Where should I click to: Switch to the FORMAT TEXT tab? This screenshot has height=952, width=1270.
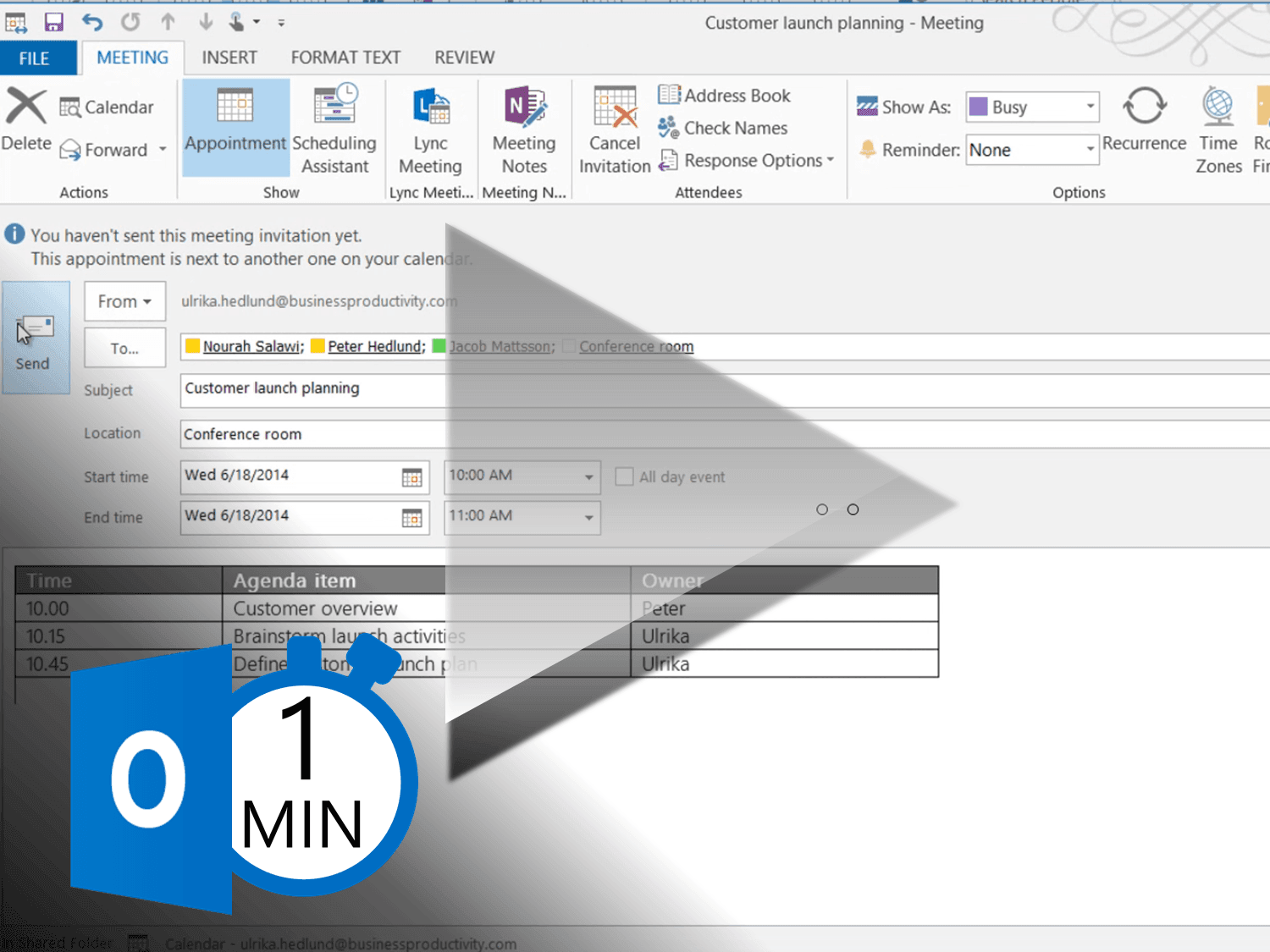345,58
